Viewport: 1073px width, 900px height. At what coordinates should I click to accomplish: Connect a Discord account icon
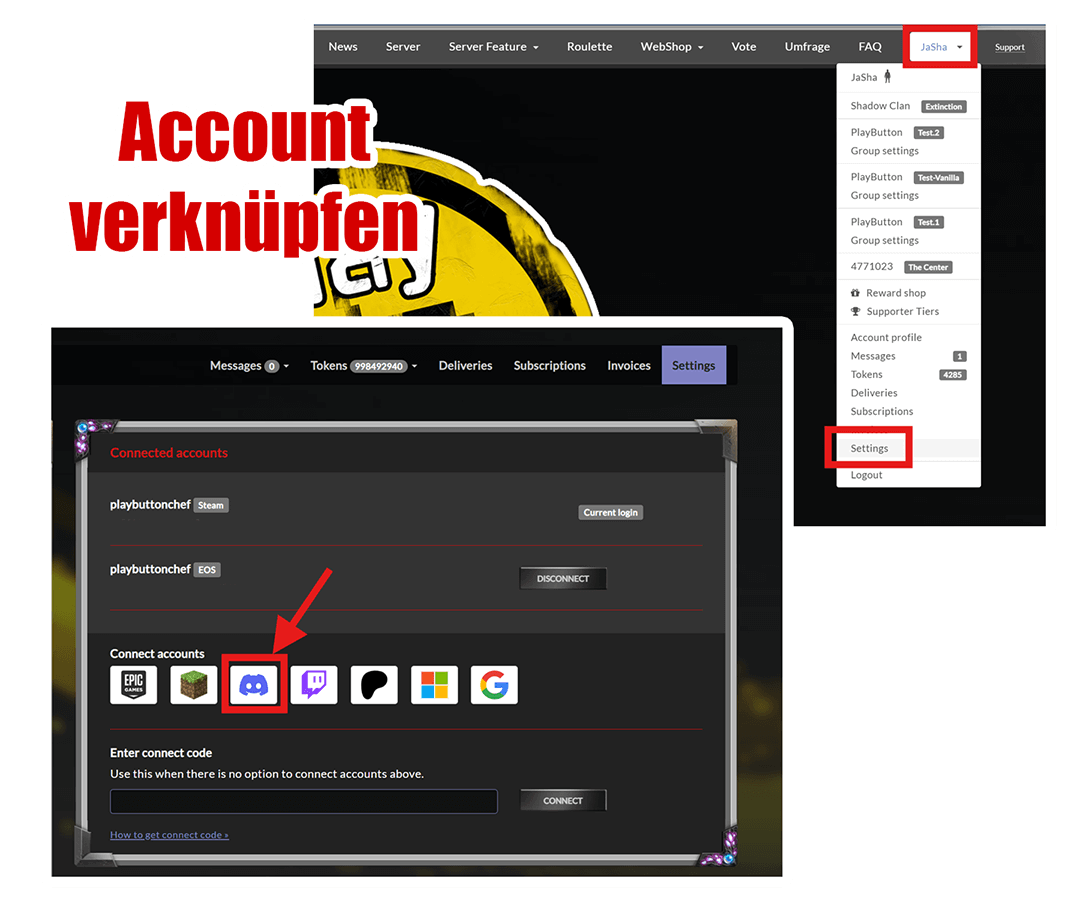254,684
